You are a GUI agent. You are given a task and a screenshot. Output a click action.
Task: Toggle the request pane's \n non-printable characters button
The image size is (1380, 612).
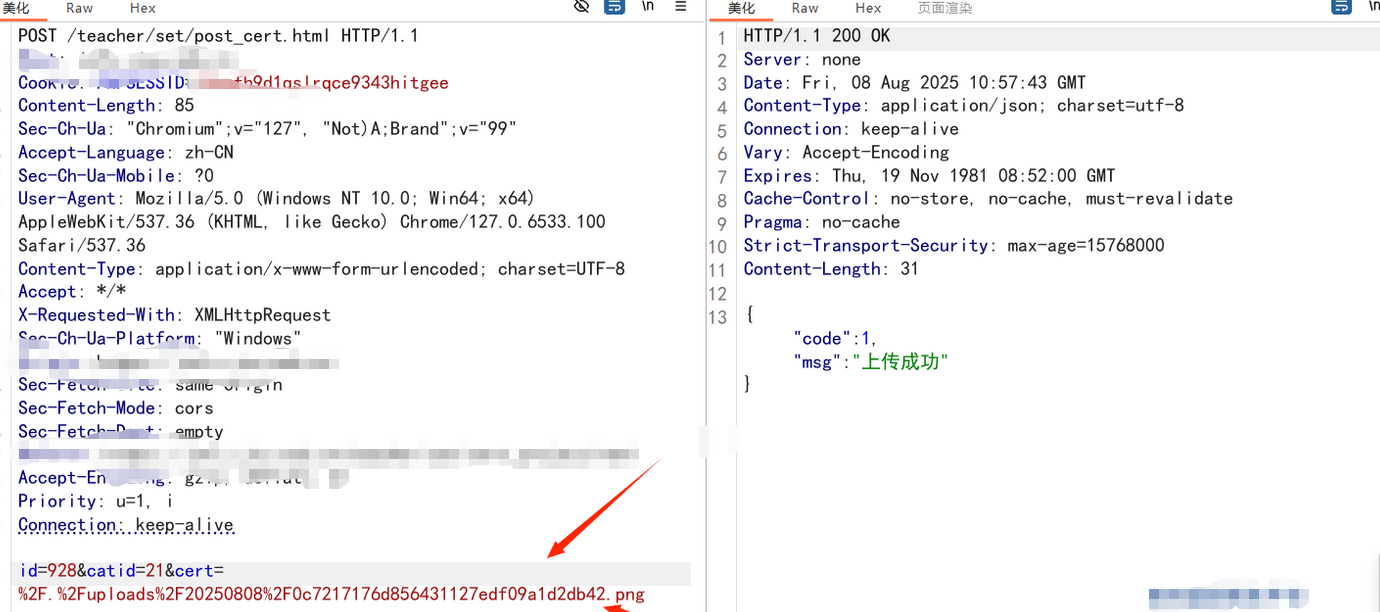point(648,7)
